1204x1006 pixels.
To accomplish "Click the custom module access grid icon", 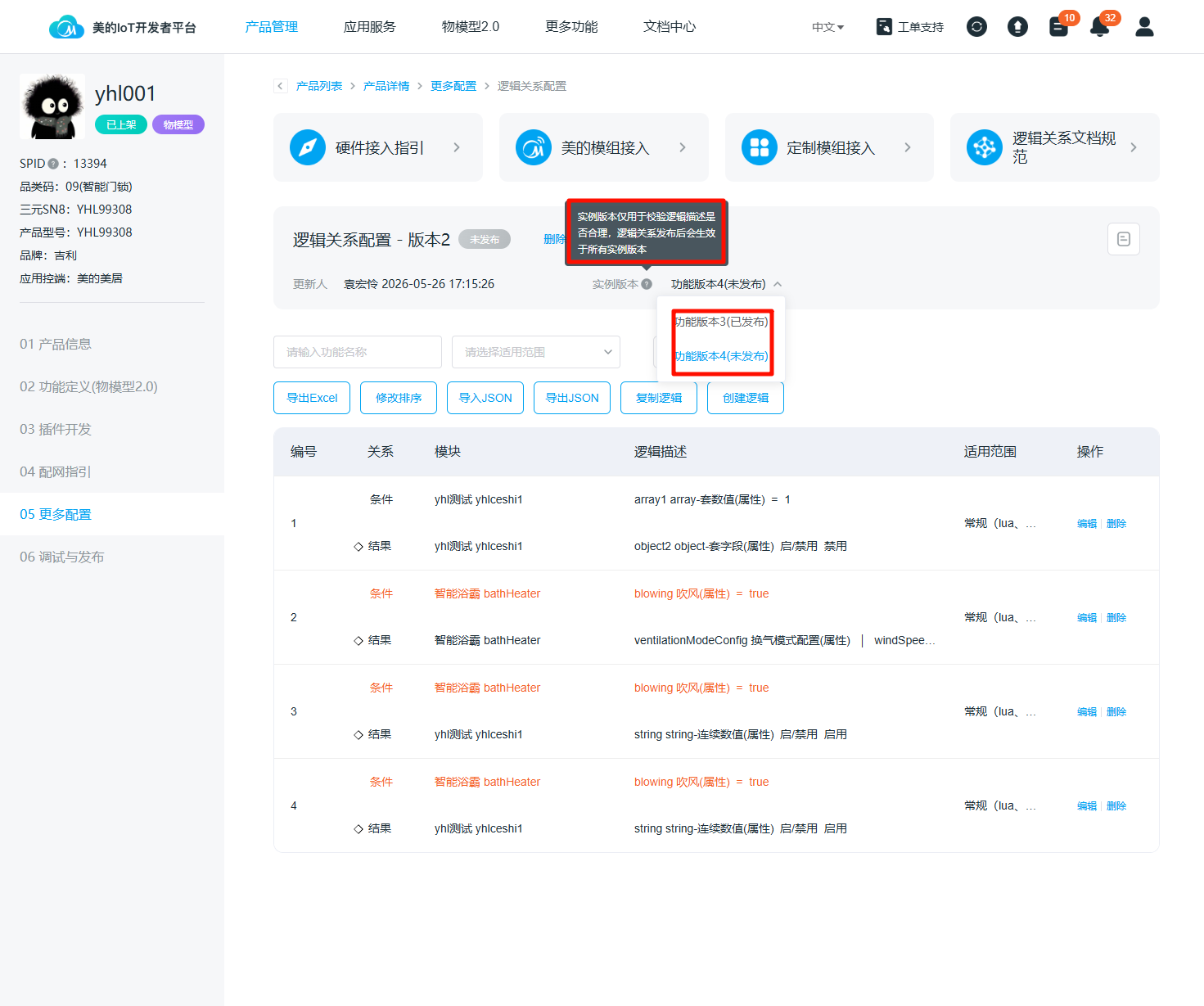I will coord(760,147).
